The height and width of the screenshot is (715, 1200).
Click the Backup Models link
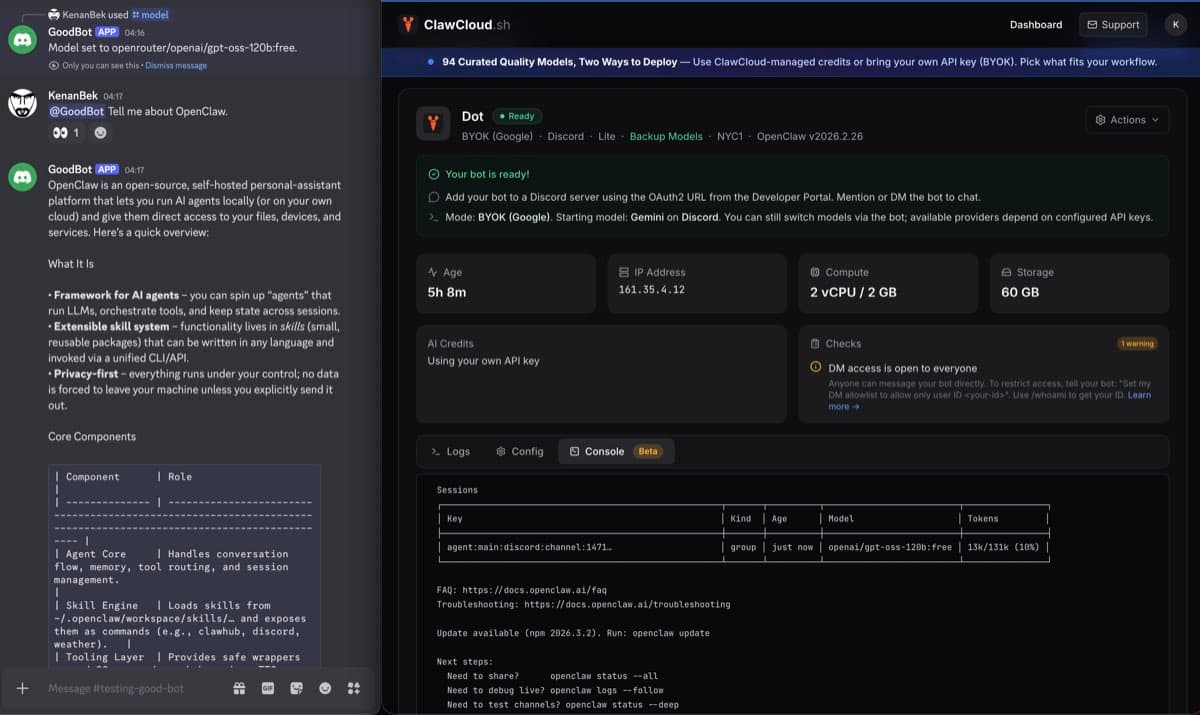pyautogui.click(x=666, y=136)
